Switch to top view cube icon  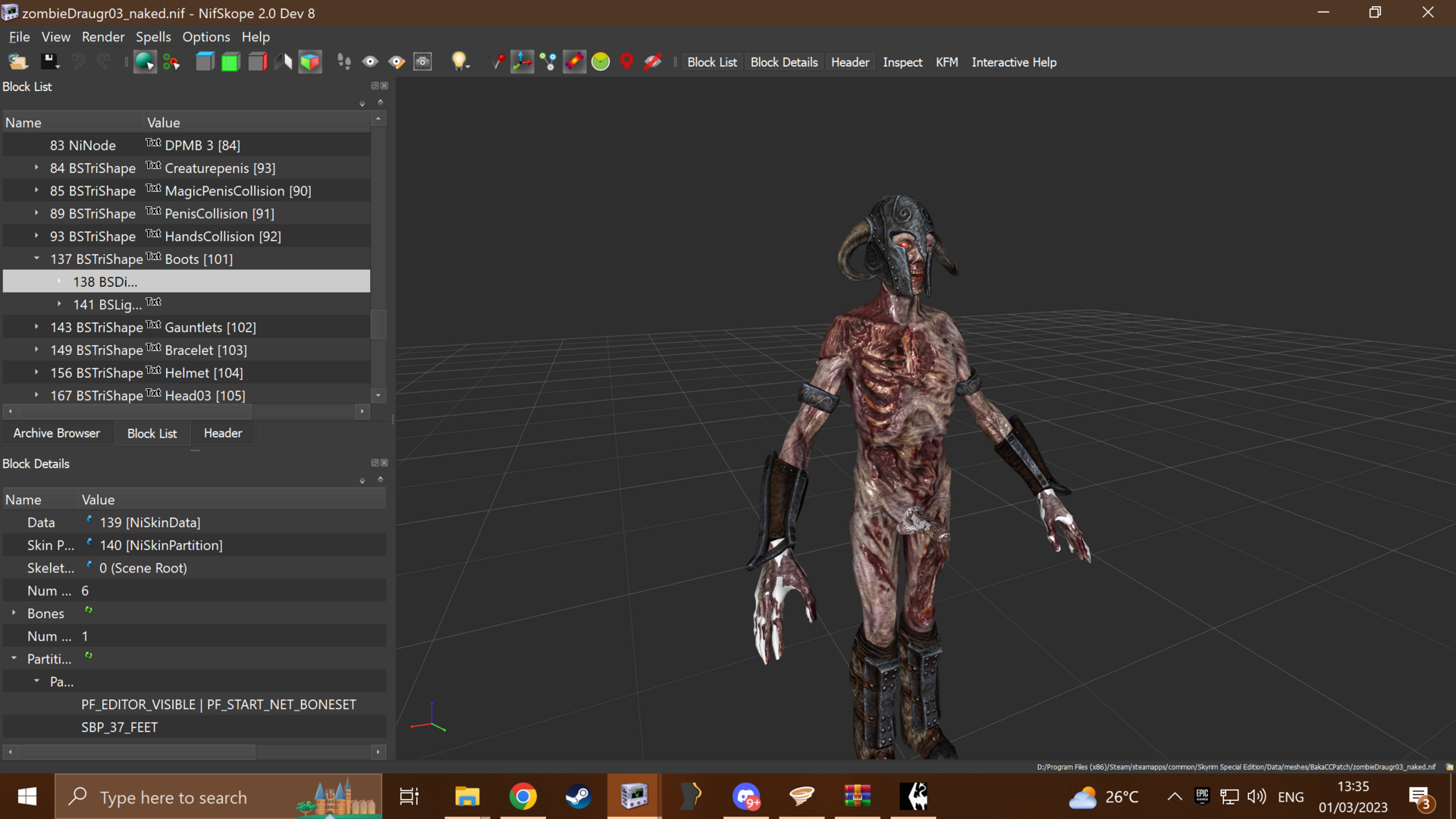point(205,62)
